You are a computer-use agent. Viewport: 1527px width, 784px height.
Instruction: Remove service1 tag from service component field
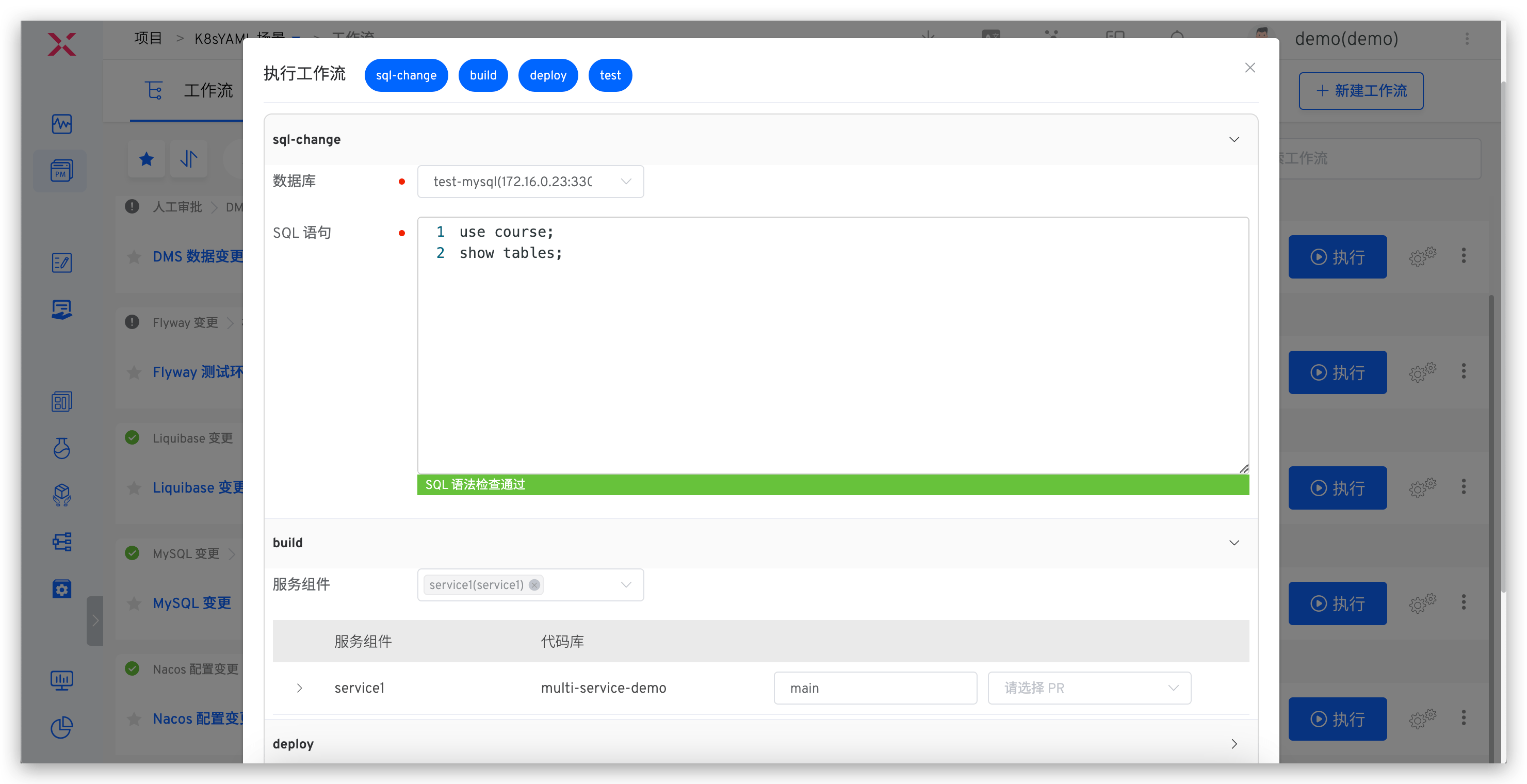pos(534,585)
